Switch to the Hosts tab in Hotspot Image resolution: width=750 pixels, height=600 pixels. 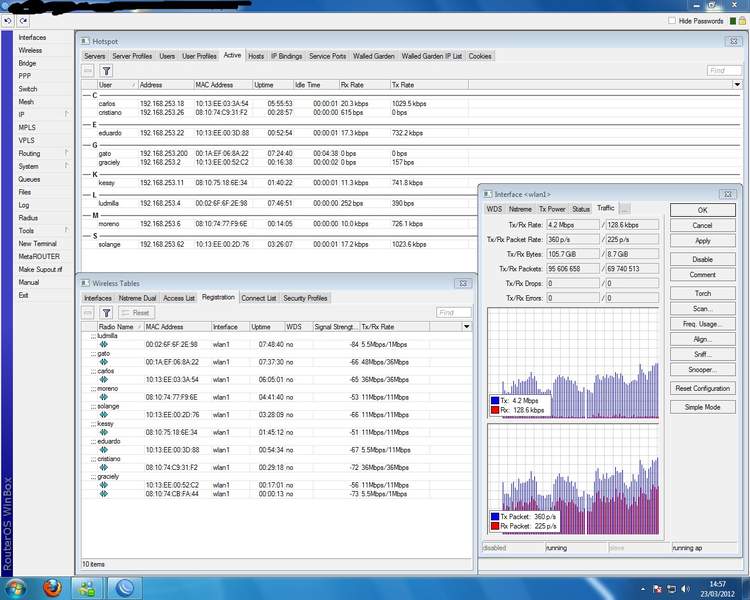[x=256, y=56]
